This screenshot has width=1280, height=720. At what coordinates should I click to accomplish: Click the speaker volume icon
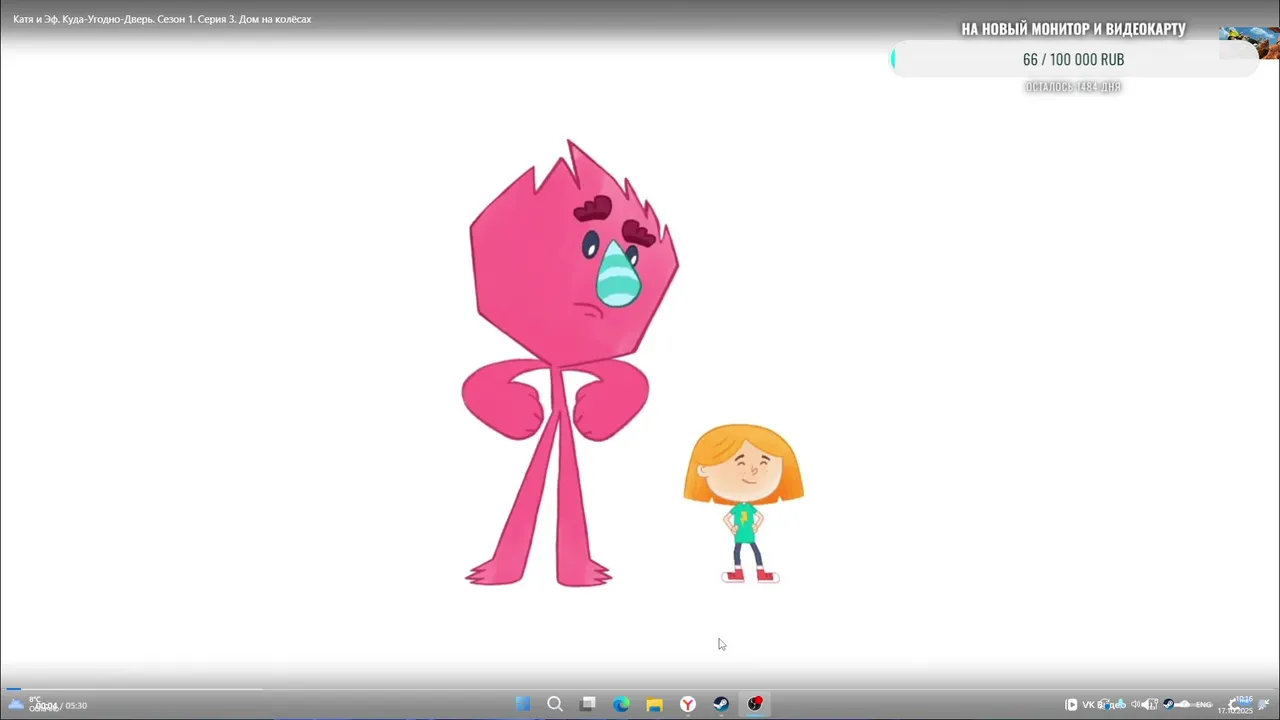point(1135,704)
